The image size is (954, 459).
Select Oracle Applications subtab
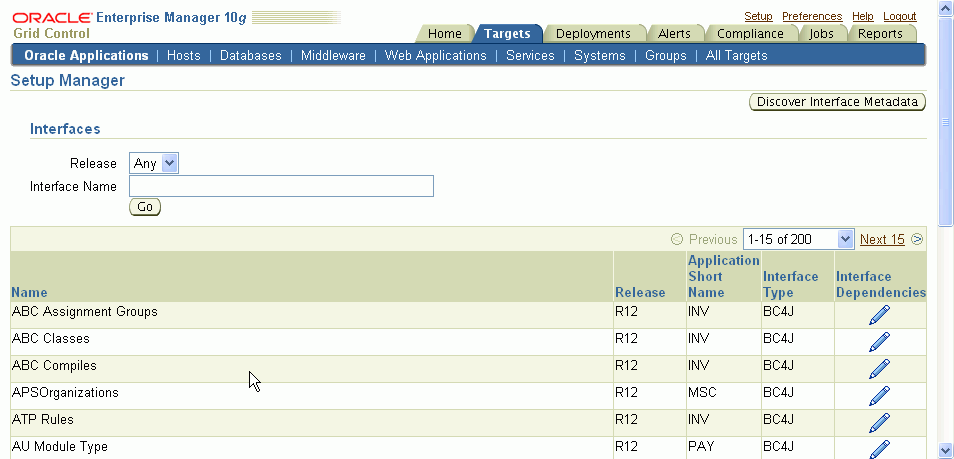[86, 55]
